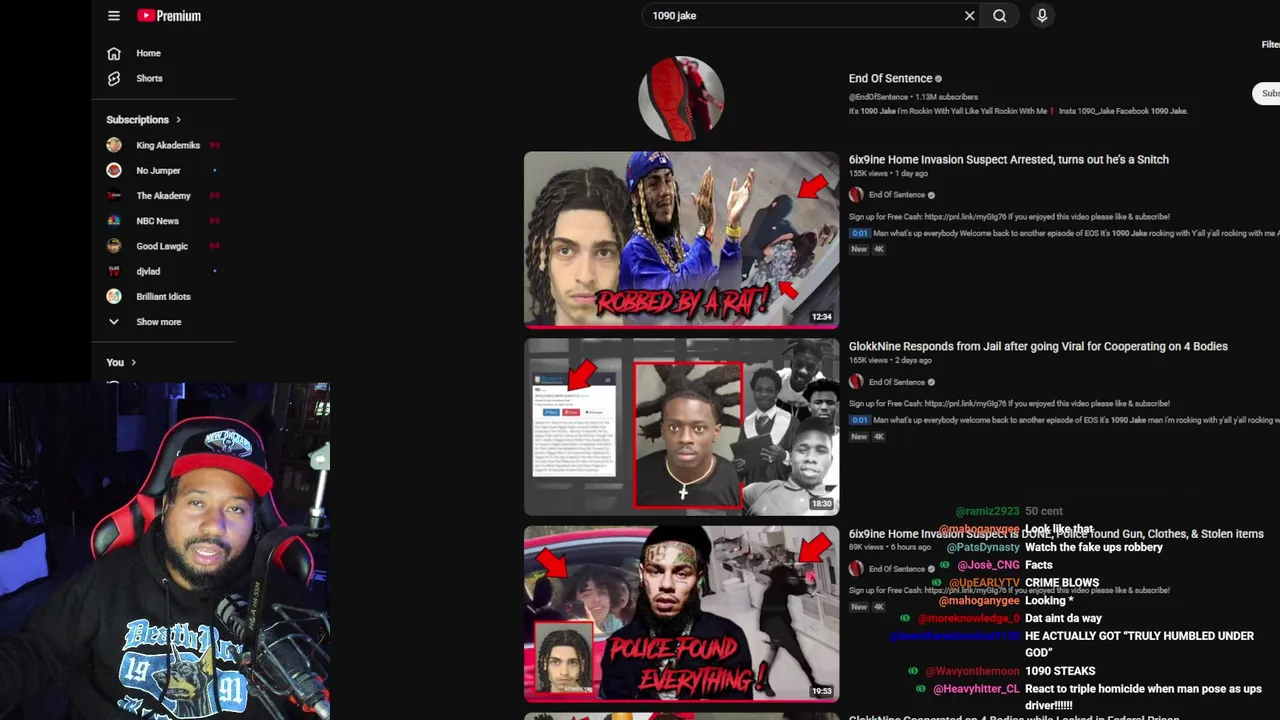Play GlokkNine Responds video thumbnail

[681, 427]
